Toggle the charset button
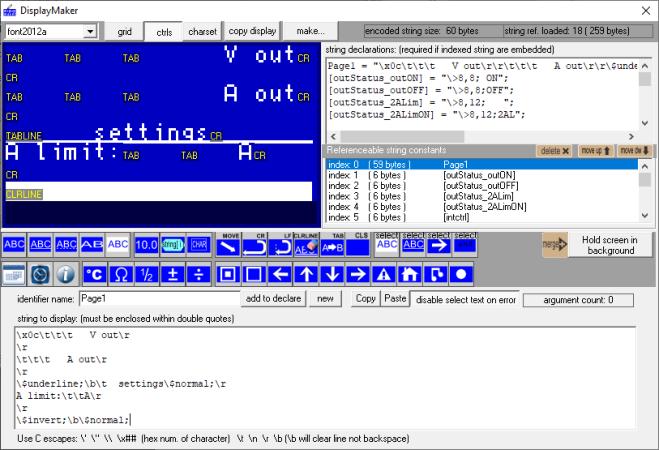The image size is (659, 450). click(x=202, y=32)
